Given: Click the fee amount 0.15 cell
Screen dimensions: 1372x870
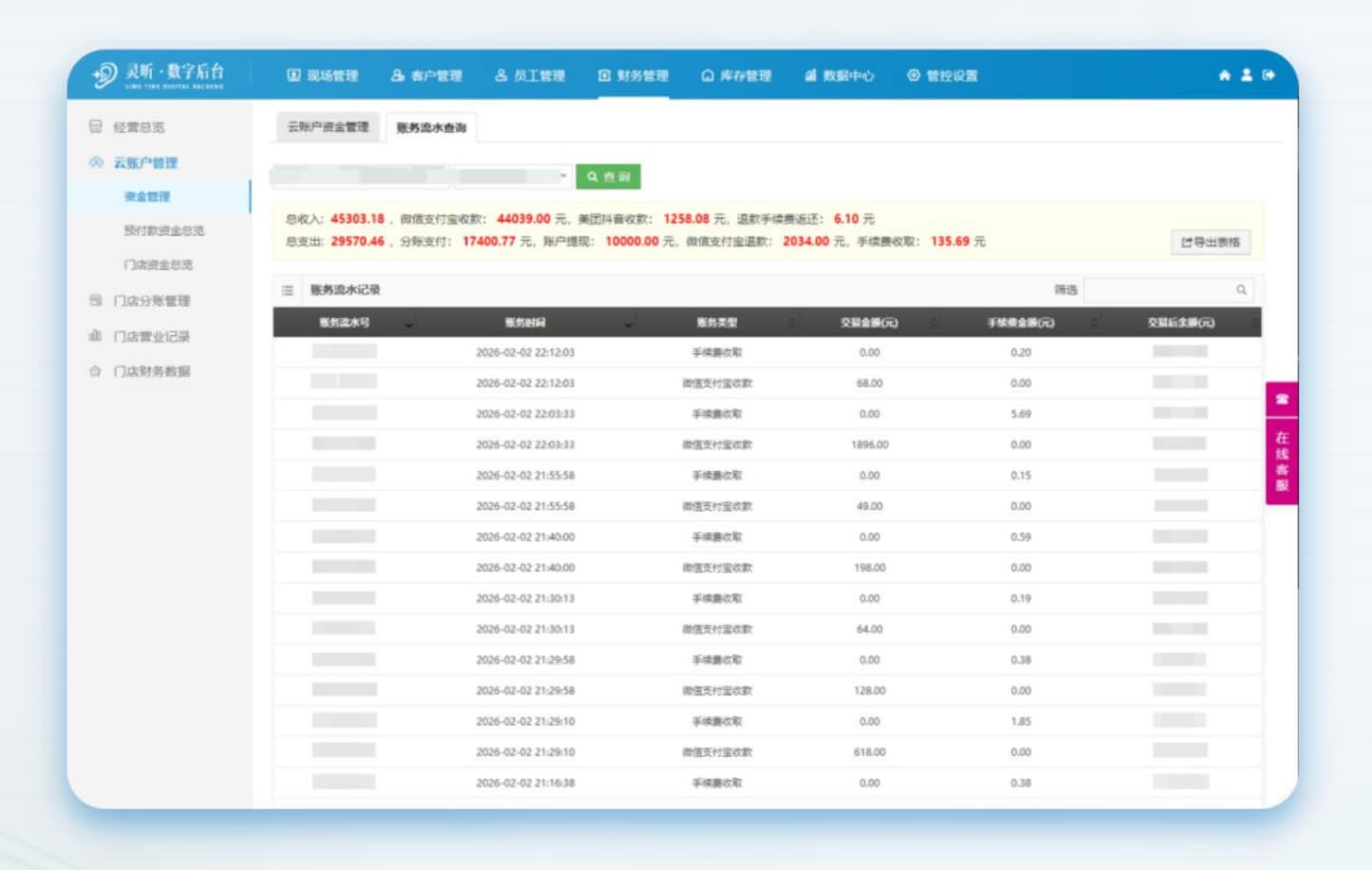Looking at the screenshot, I should coord(1021,476).
